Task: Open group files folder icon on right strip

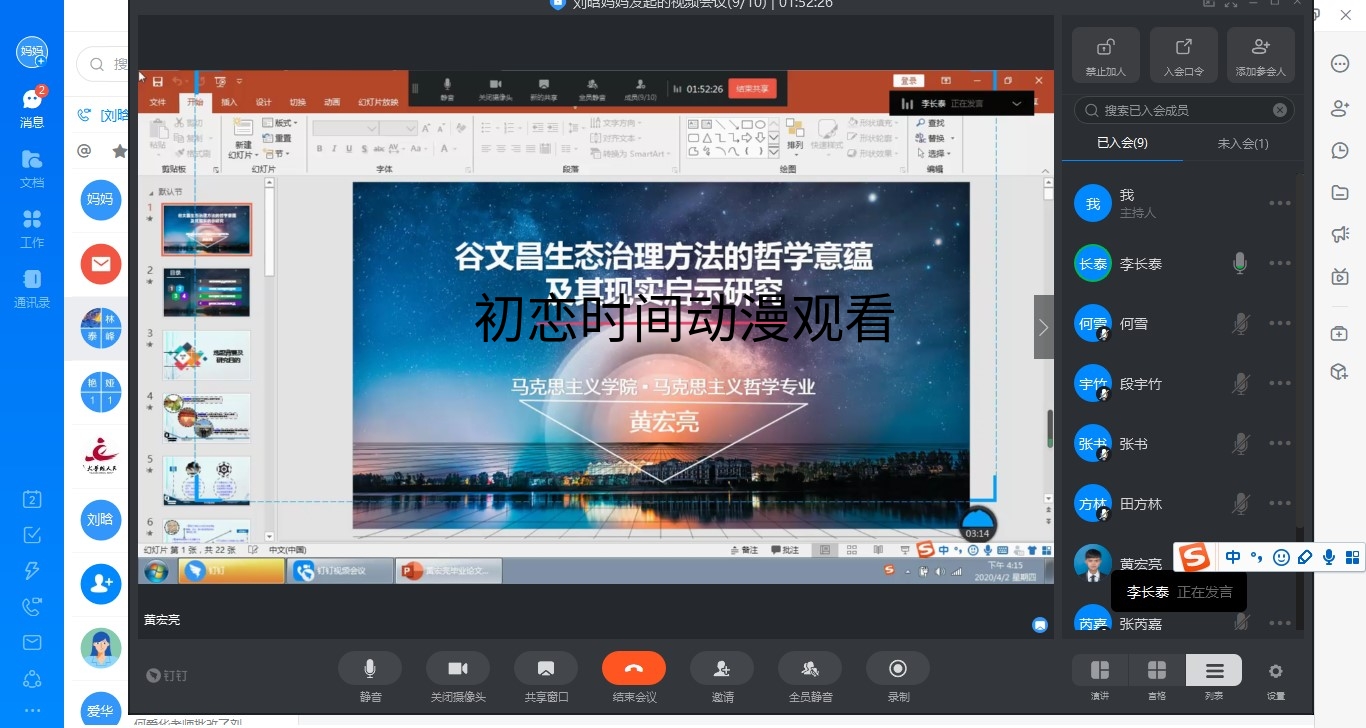Action: coord(1341,192)
